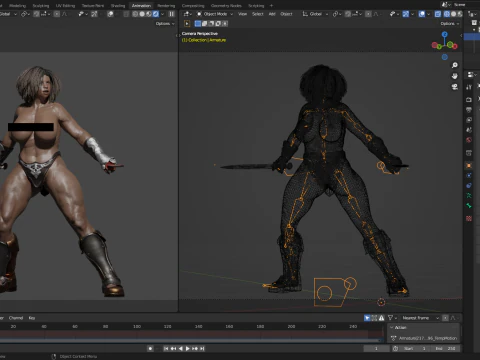Open the View Layer properties tab
The width and height of the screenshot is (480, 360).
pyautogui.click(x=469, y=120)
